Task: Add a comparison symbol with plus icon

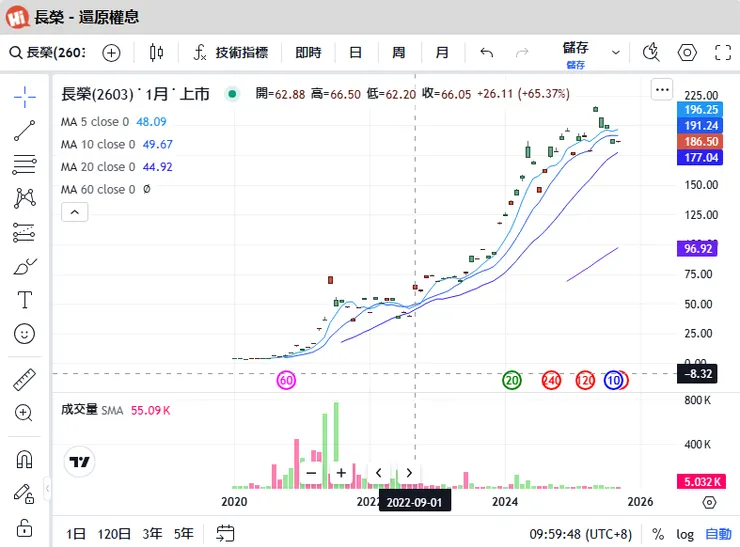Action: click(111, 52)
